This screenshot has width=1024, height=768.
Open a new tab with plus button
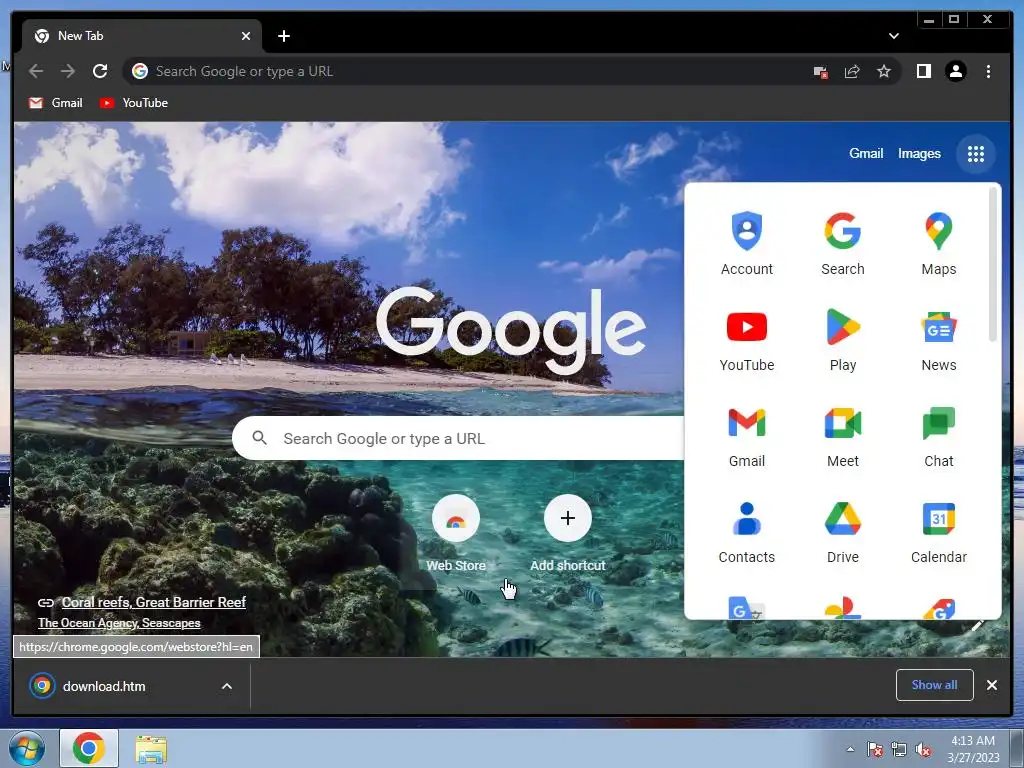[283, 36]
